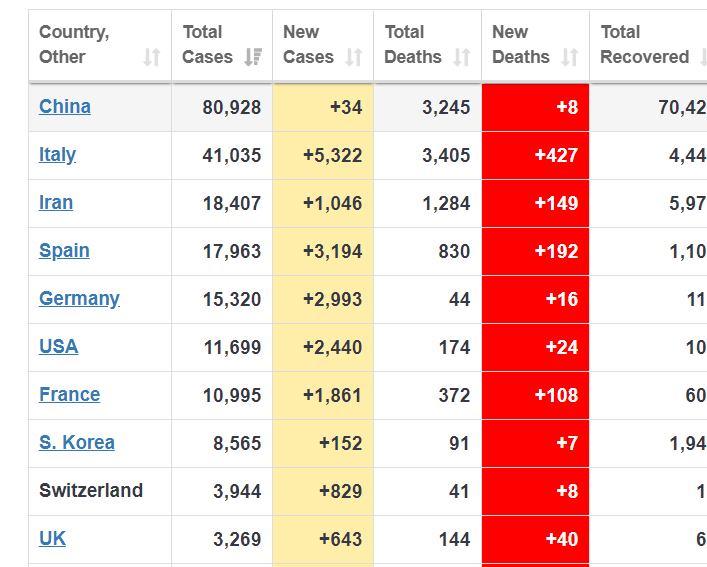Image resolution: width=707 pixels, height=567 pixels.
Task: Select Italy's total deaths 3,405
Action: coord(446,155)
